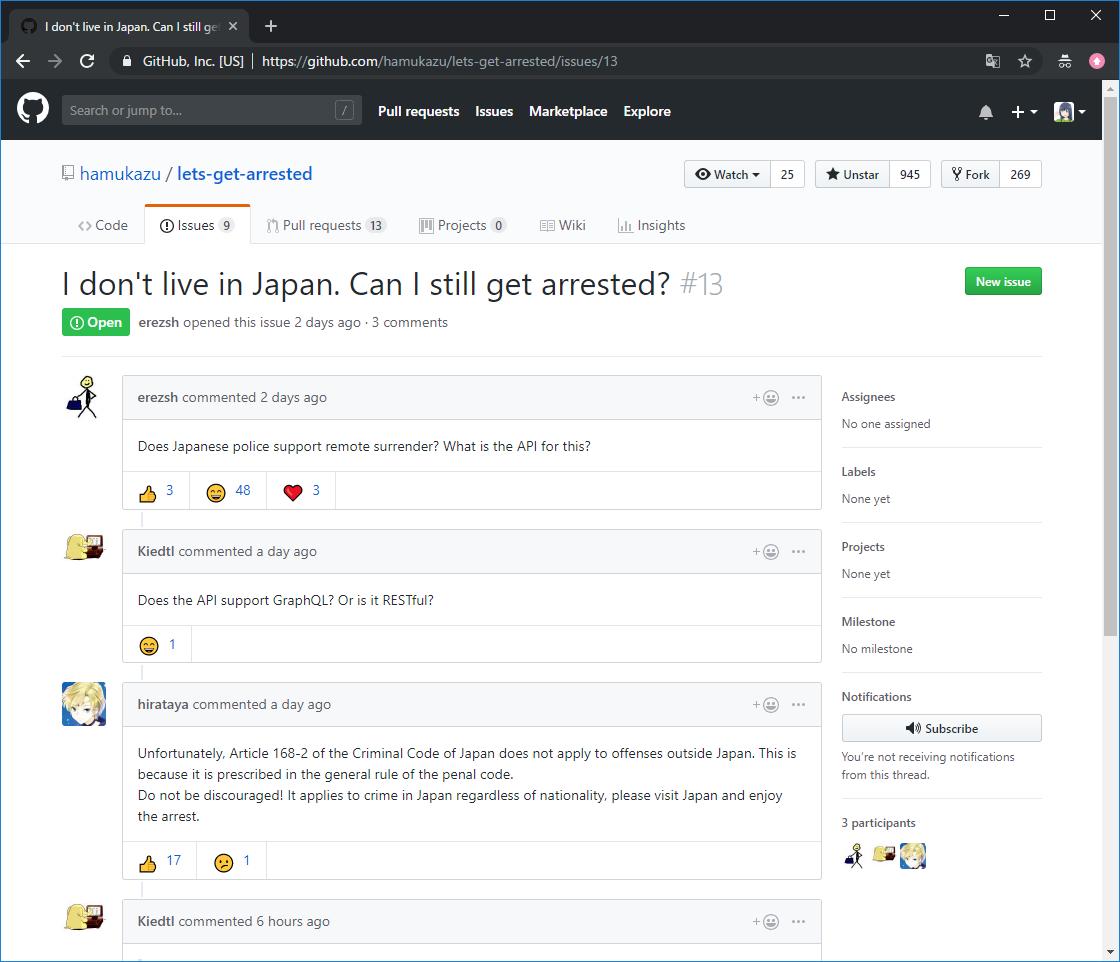Add reaction to hirataya's comment
The width and height of the screenshot is (1120, 962).
point(766,705)
